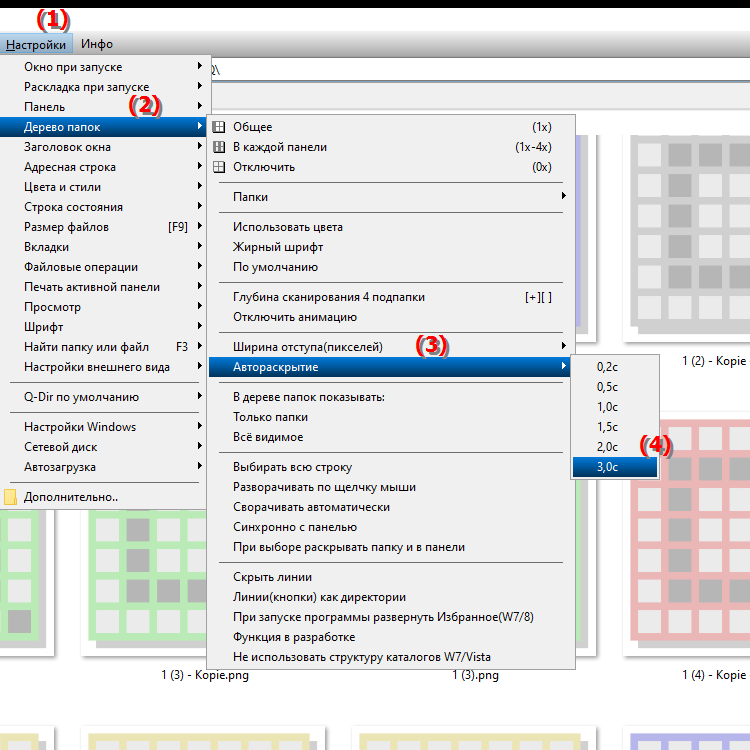Click Отключить анимацию
The width and height of the screenshot is (750, 750).
click(x=294, y=317)
